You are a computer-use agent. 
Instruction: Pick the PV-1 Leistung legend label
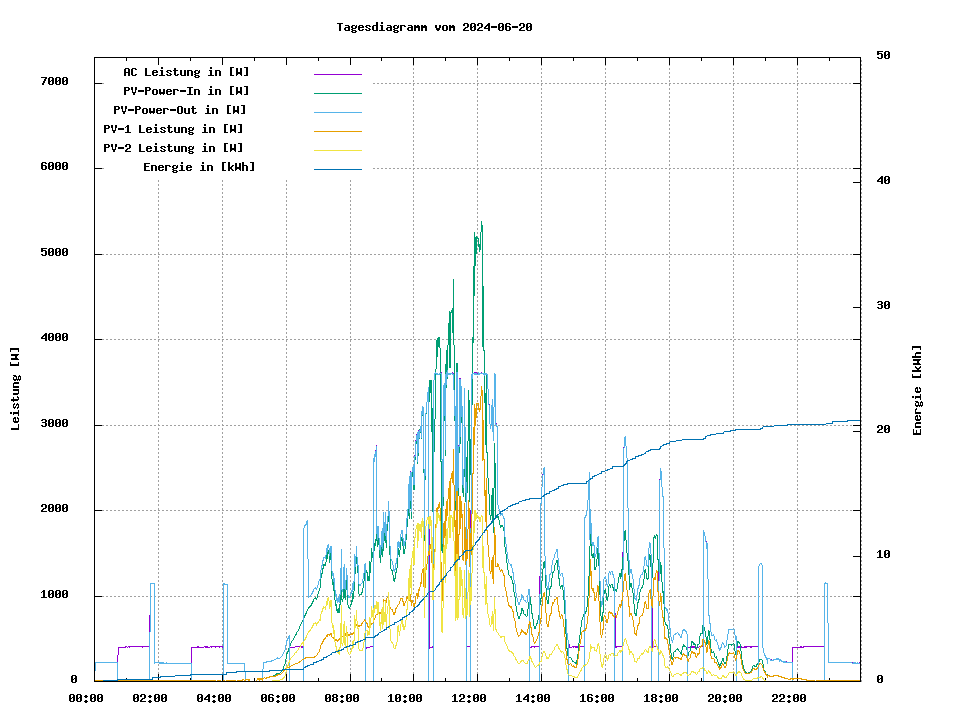click(x=173, y=129)
